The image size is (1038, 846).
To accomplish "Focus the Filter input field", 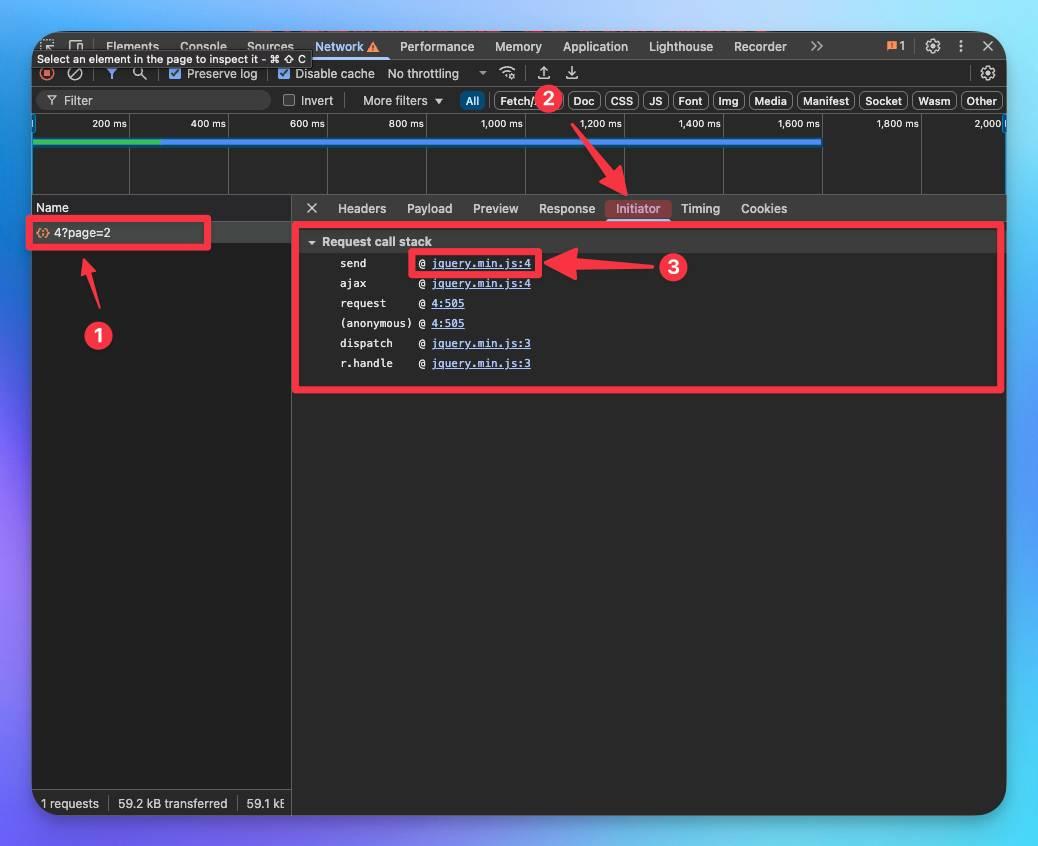I will pyautogui.click(x=152, y=101).
